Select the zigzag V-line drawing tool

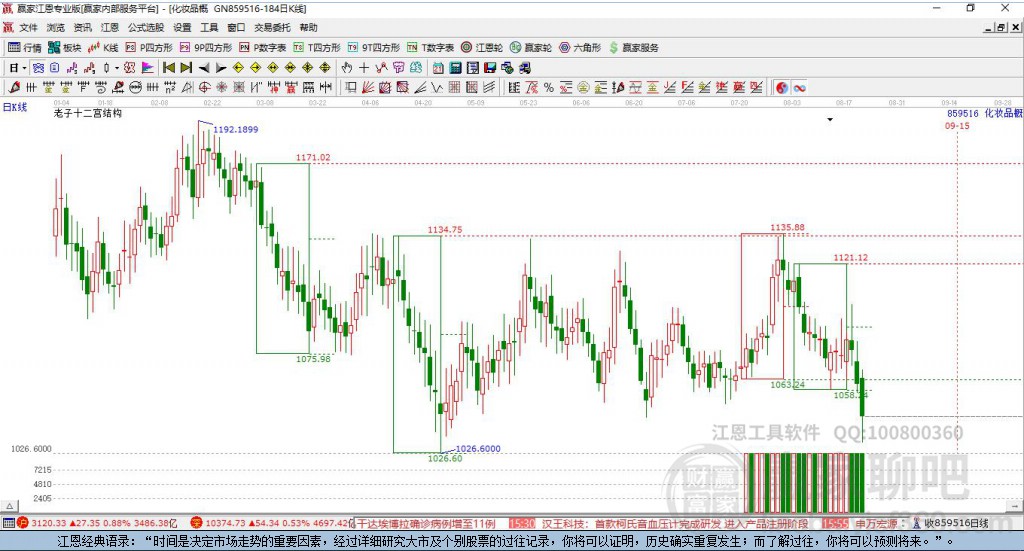tap(437, 87)
